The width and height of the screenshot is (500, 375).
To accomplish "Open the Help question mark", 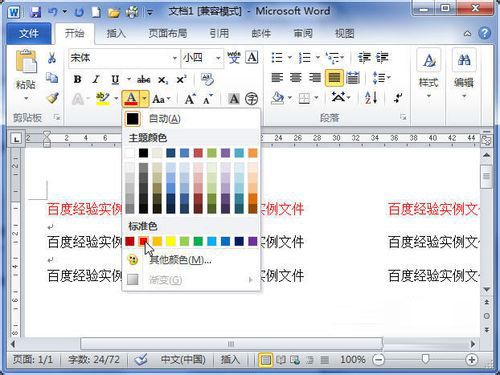I will [x=485, y=33].
